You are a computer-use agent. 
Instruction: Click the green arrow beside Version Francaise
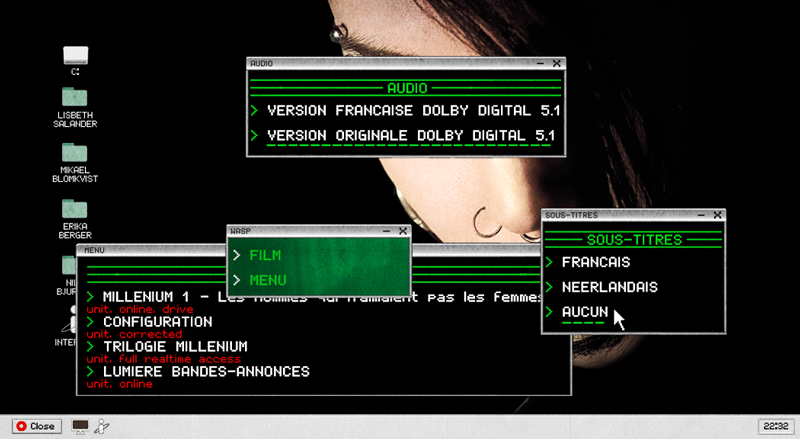(255, 110)
